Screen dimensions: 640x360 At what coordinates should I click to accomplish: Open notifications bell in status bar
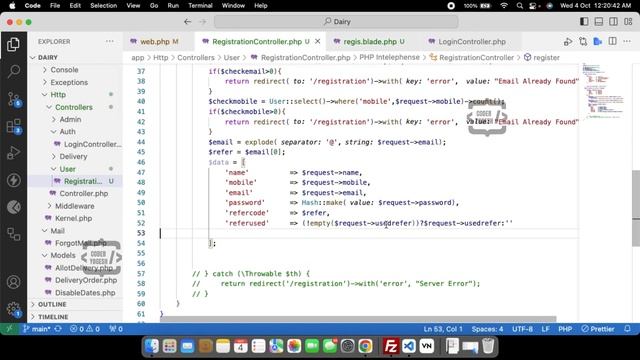(627, 329)
